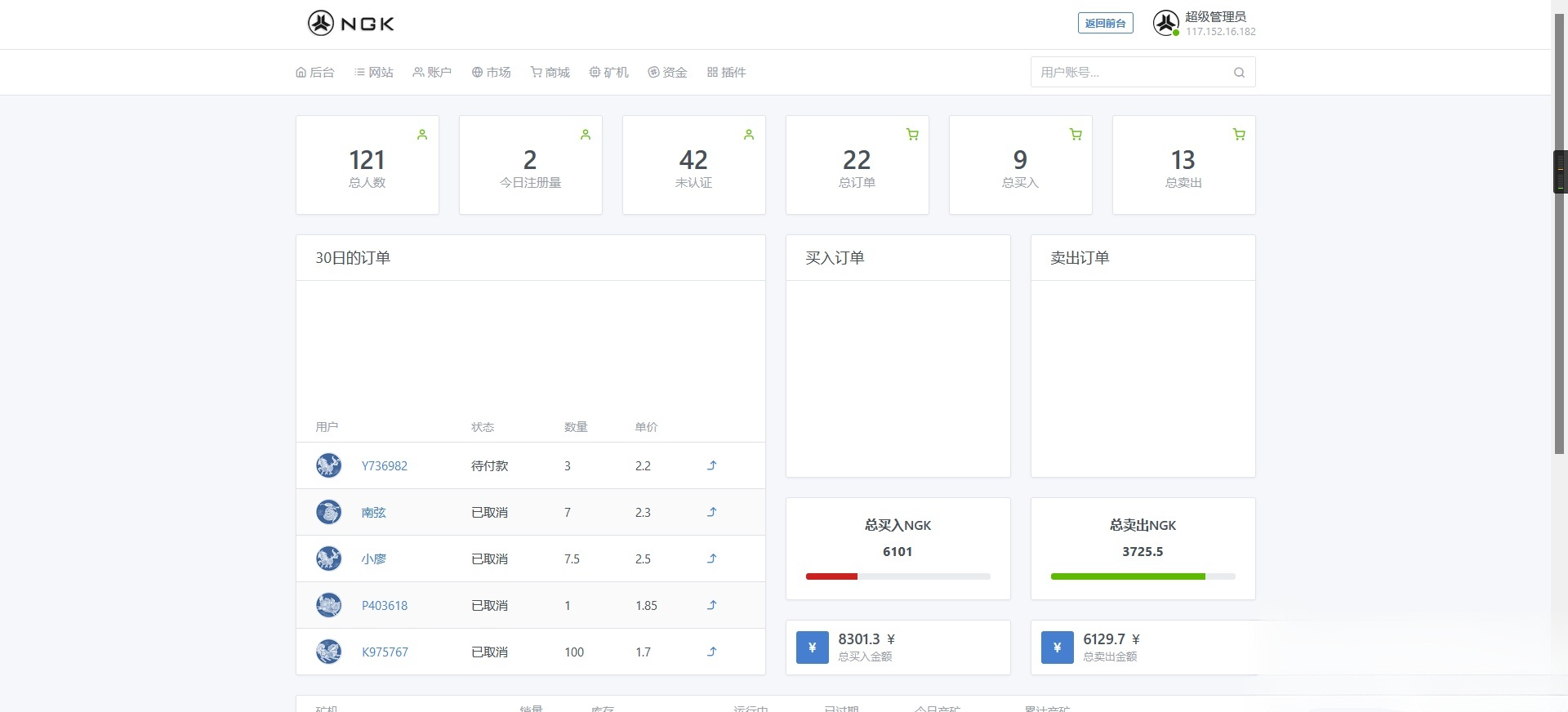Click the NGK logo in header

point(351,24)
